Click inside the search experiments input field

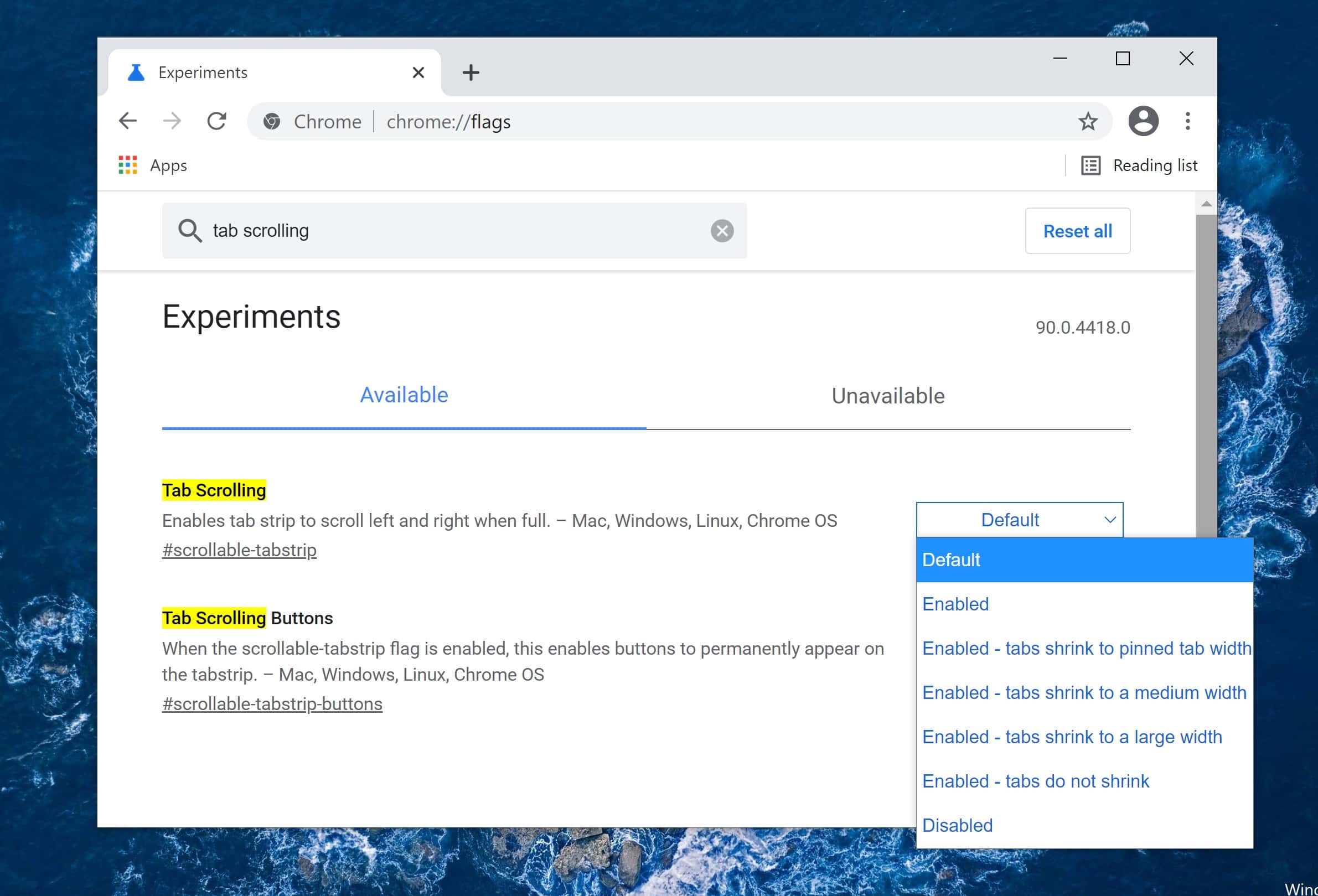tap(453, 230)
